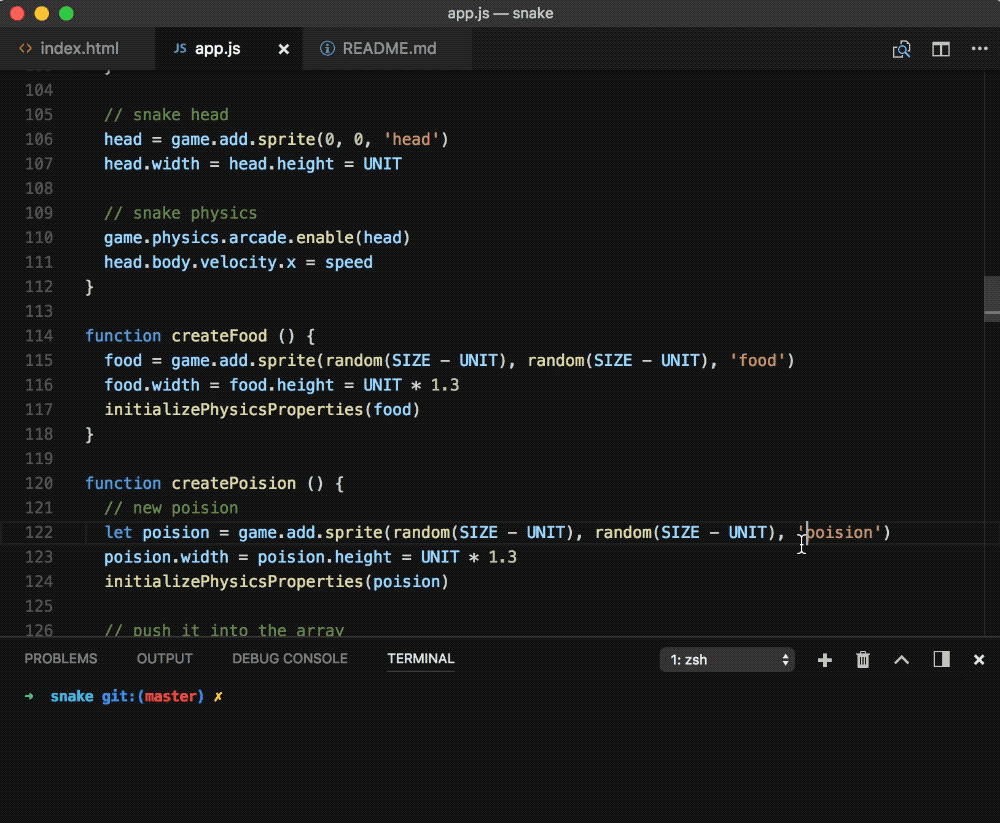Open the search changes icon in editor toolbar
The image size is (1000, 823).
(902, 49)
